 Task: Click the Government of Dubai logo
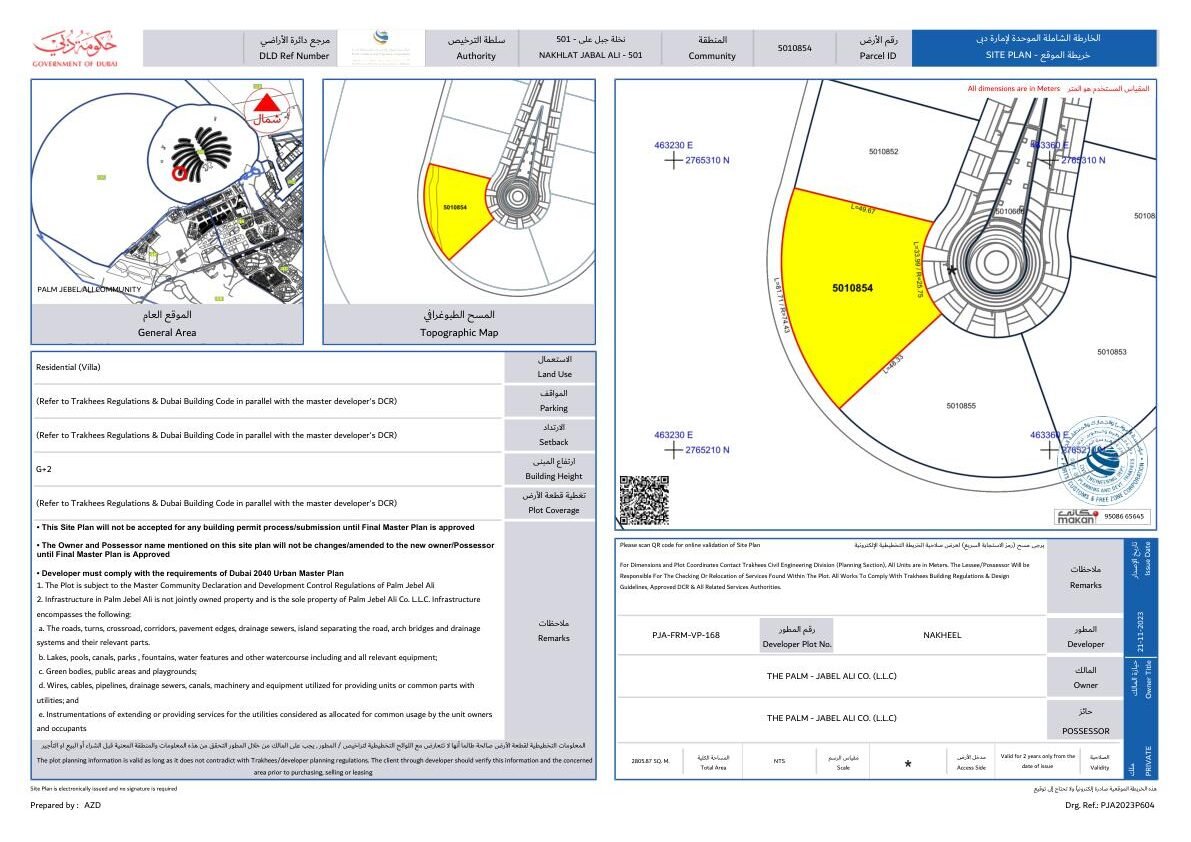point(75,48)
